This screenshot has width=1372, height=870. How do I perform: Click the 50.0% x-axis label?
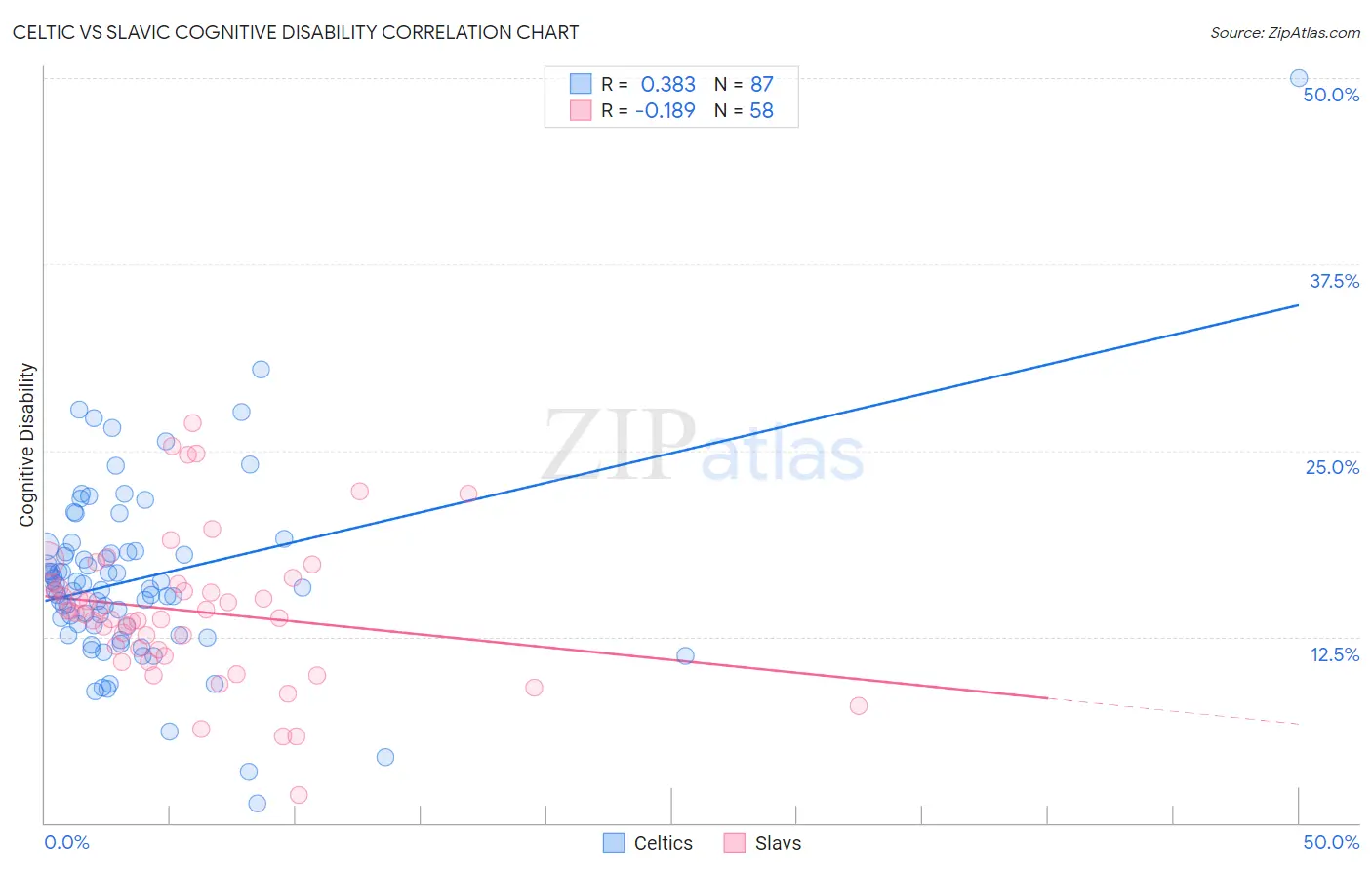(x=1331, y=842)
